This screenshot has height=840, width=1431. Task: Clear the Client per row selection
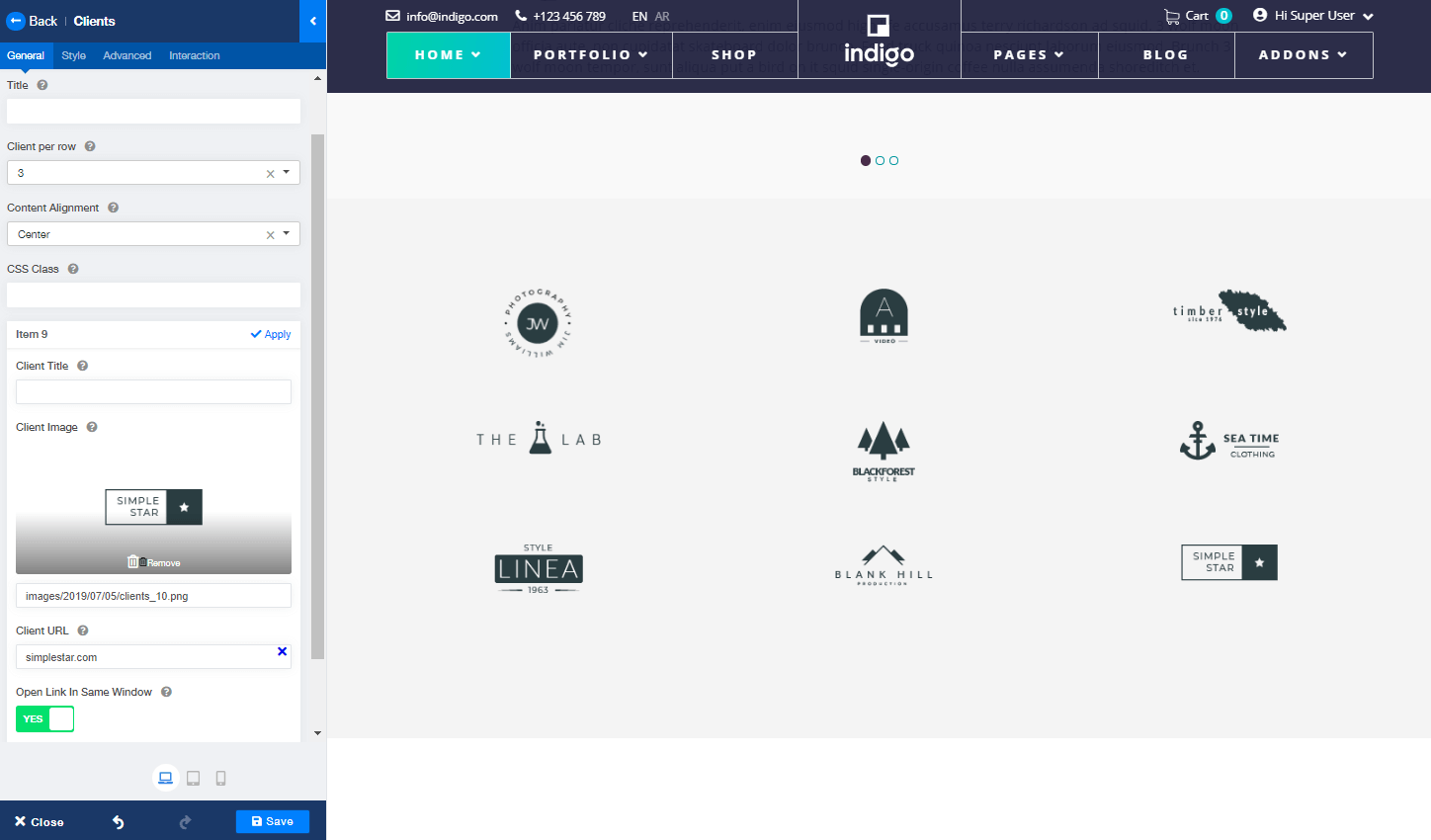pyautogui.click(x=270, y=174)
